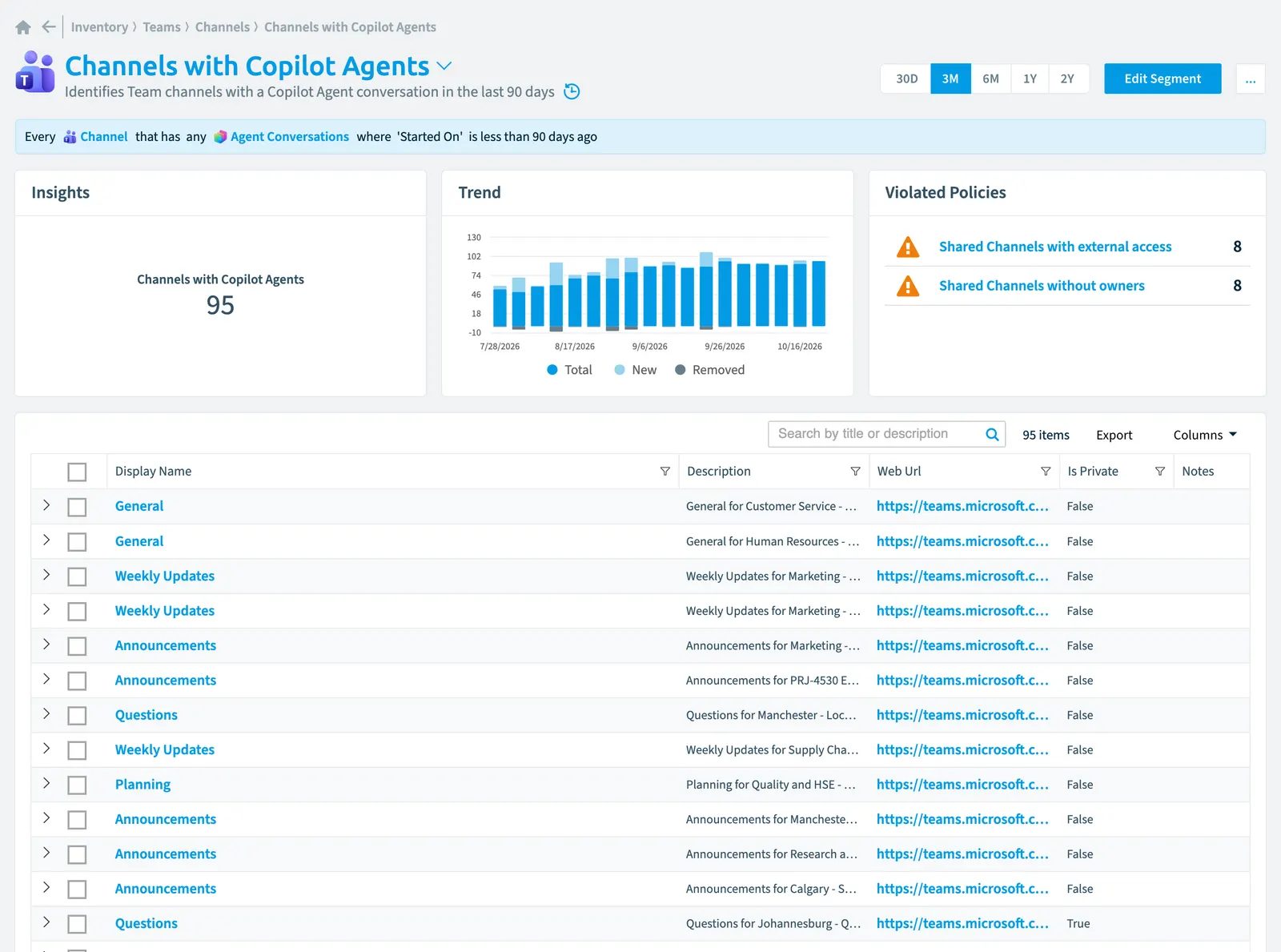Toggle the Removed legend swatch

(681, 370)
